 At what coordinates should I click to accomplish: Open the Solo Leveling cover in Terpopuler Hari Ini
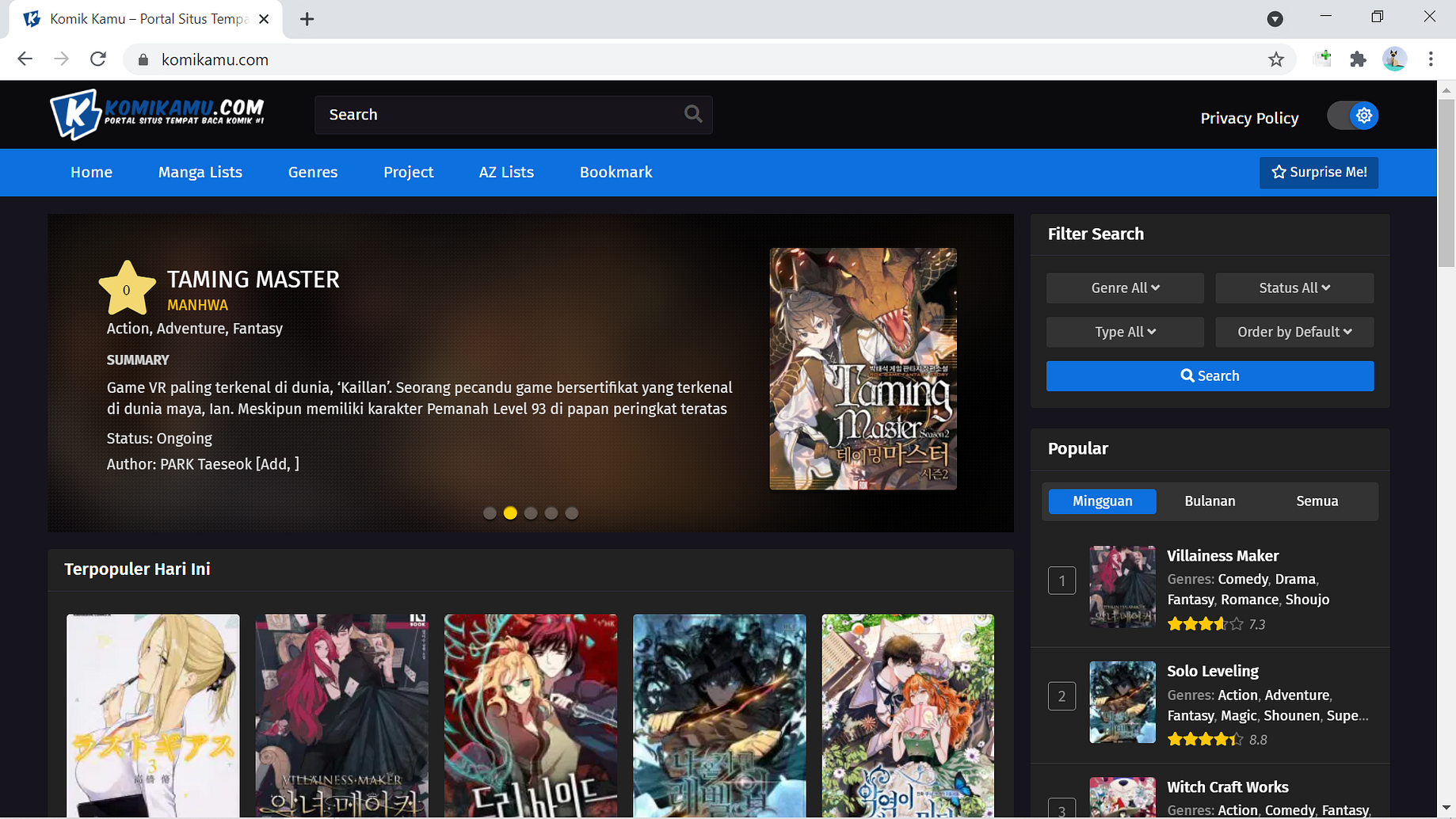(719, 716)
